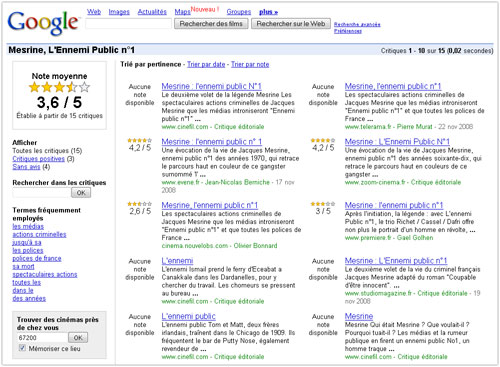Click the average rating stars
Image resolution: width=500 pixels, height=367 pixels.
[59, 87]
